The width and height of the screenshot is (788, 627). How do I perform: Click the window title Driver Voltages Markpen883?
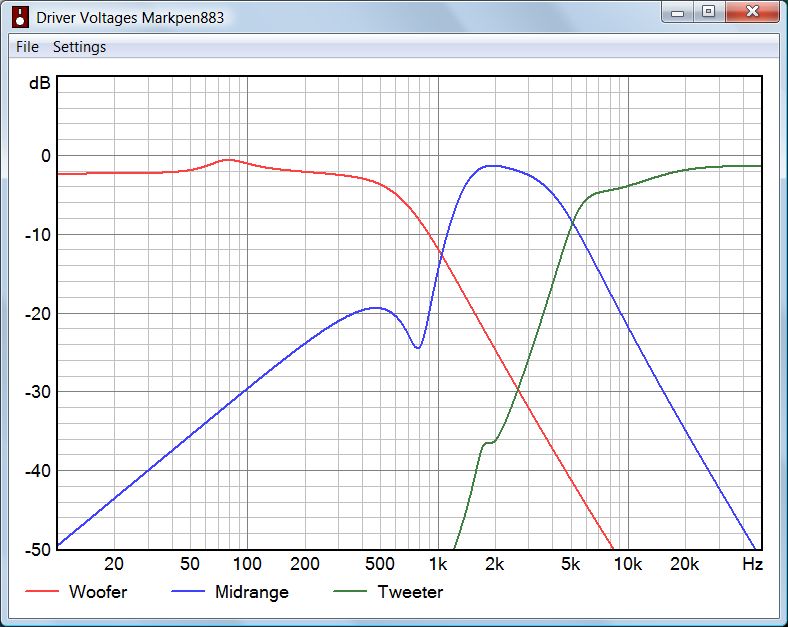pos(130,18)
